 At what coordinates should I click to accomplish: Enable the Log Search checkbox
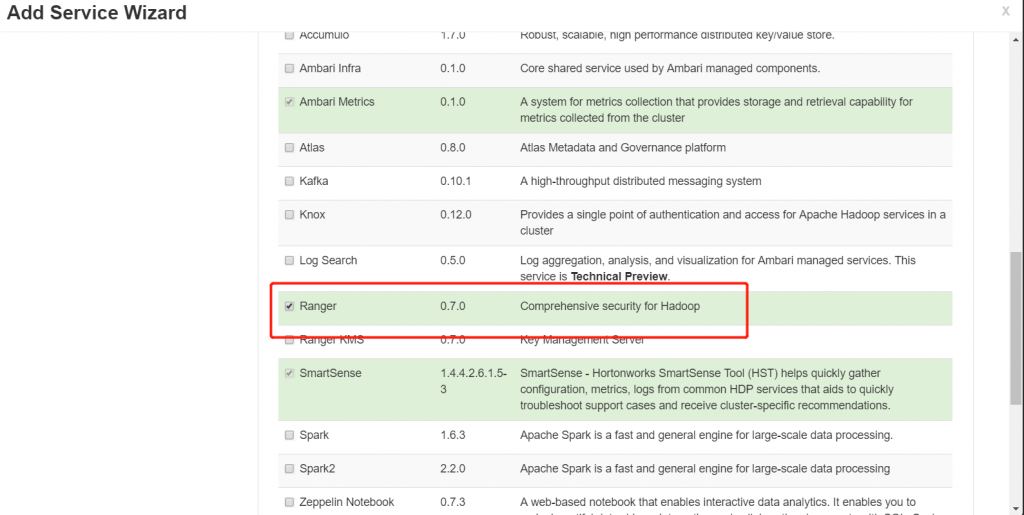(289, 260)
